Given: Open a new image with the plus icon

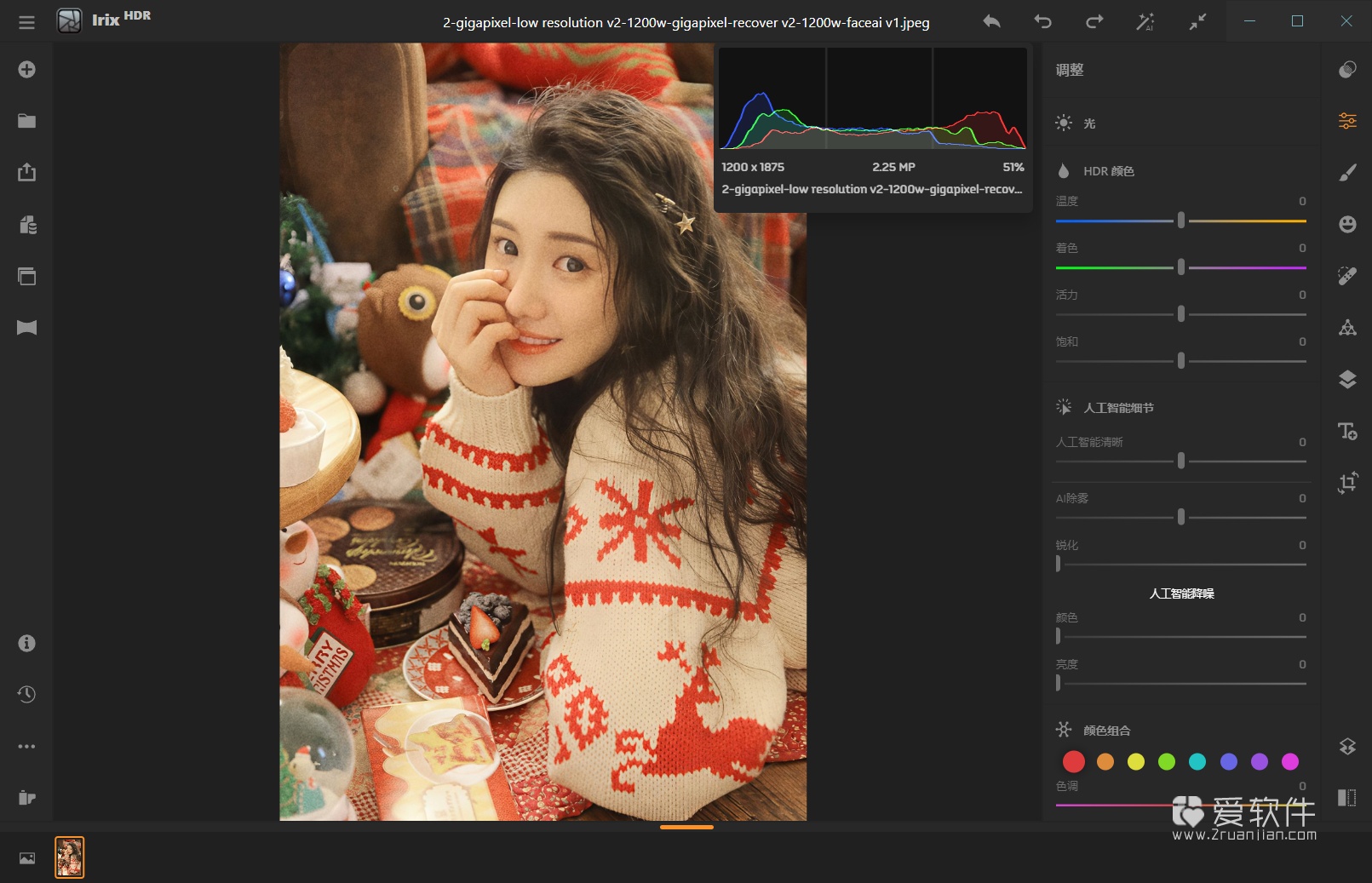Looking at the screenshot, I should 26,69.
